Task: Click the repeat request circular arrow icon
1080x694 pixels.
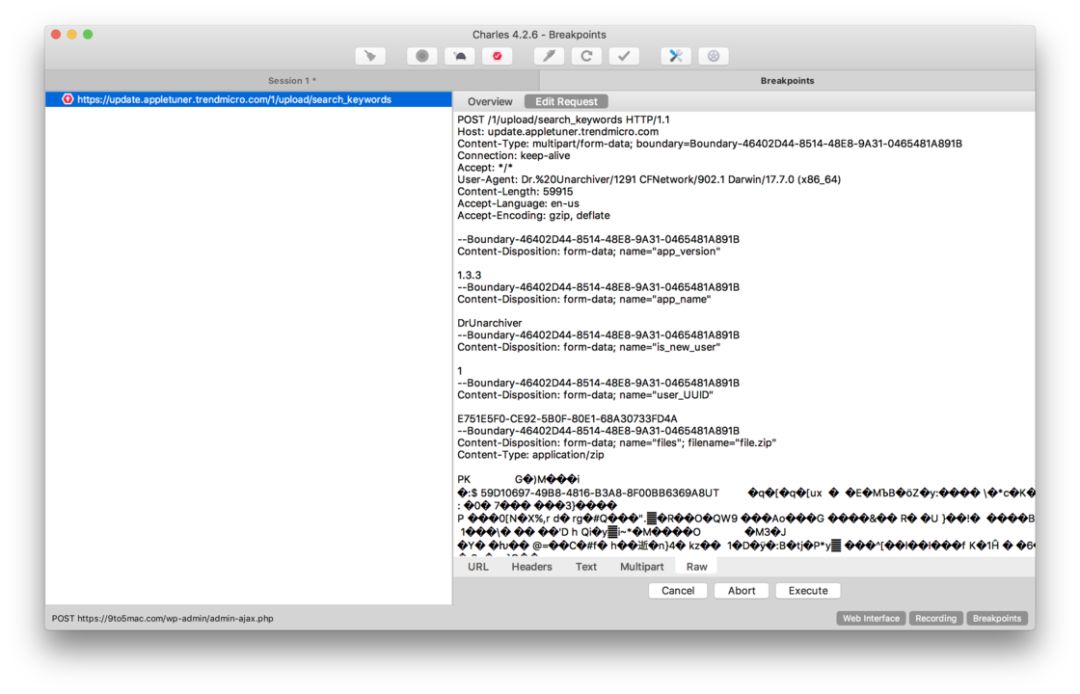Action: coord(586,56)
